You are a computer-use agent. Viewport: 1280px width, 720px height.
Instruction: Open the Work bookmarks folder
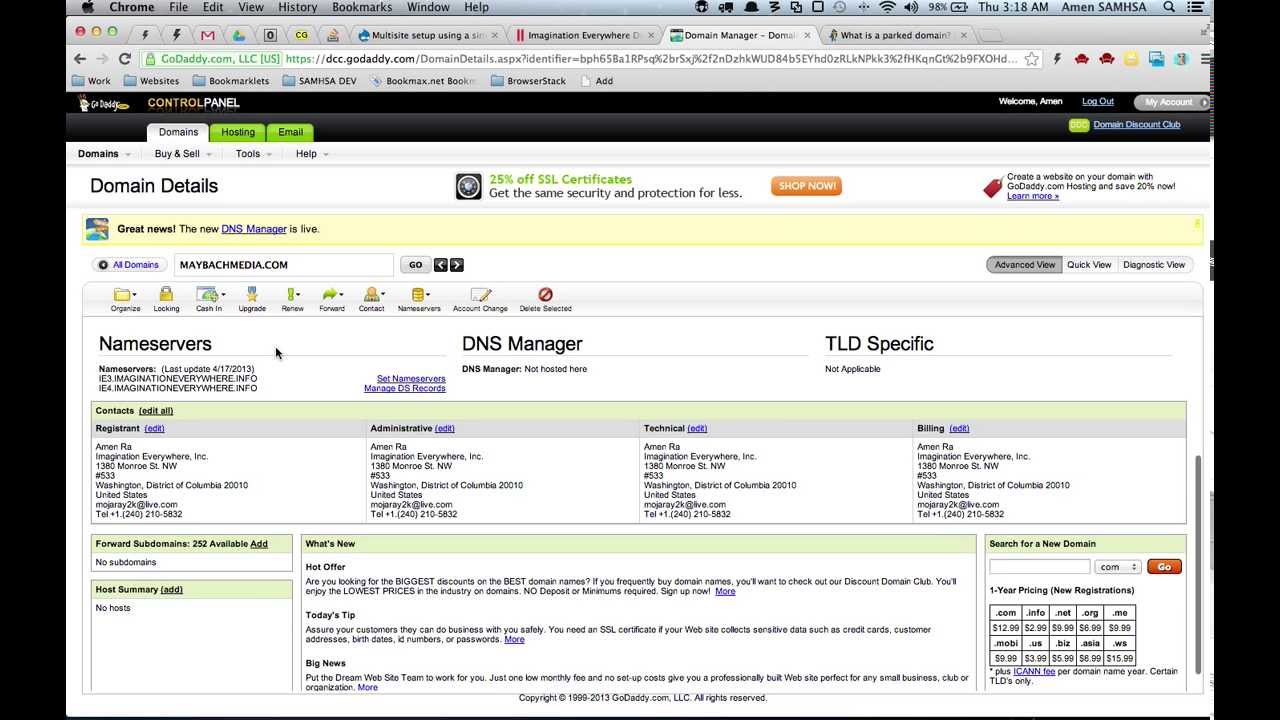point(91,81)
